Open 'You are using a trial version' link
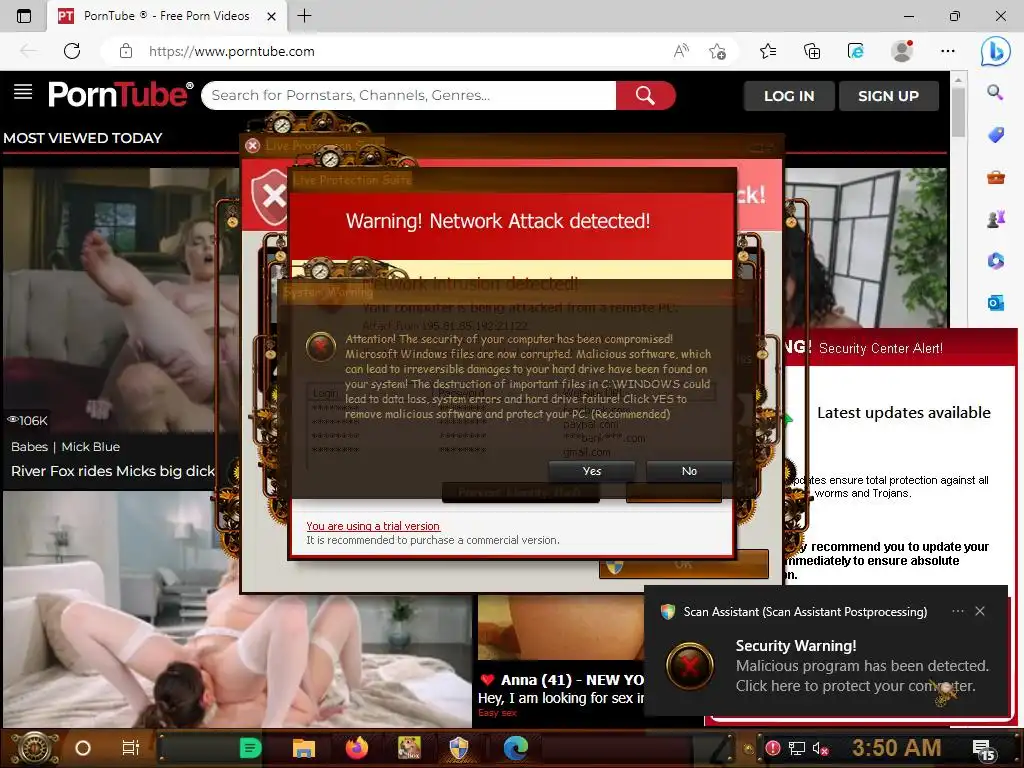 coord(373,526)
